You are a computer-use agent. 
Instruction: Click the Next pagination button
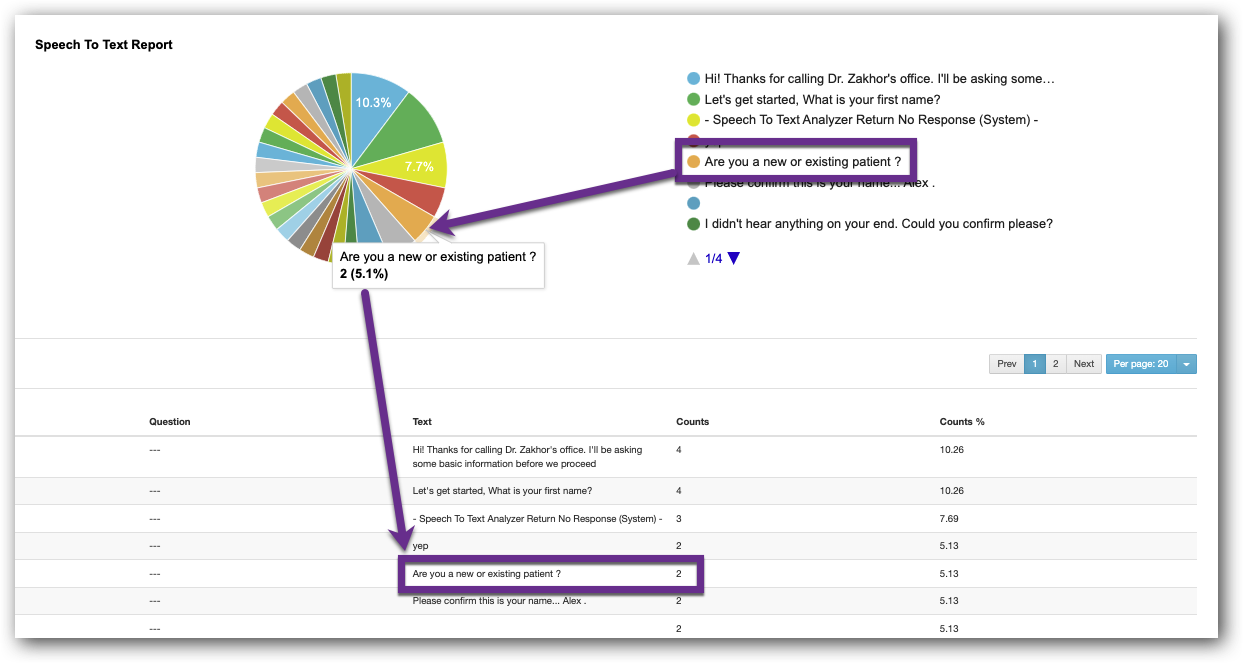(x=1083, y=364)
